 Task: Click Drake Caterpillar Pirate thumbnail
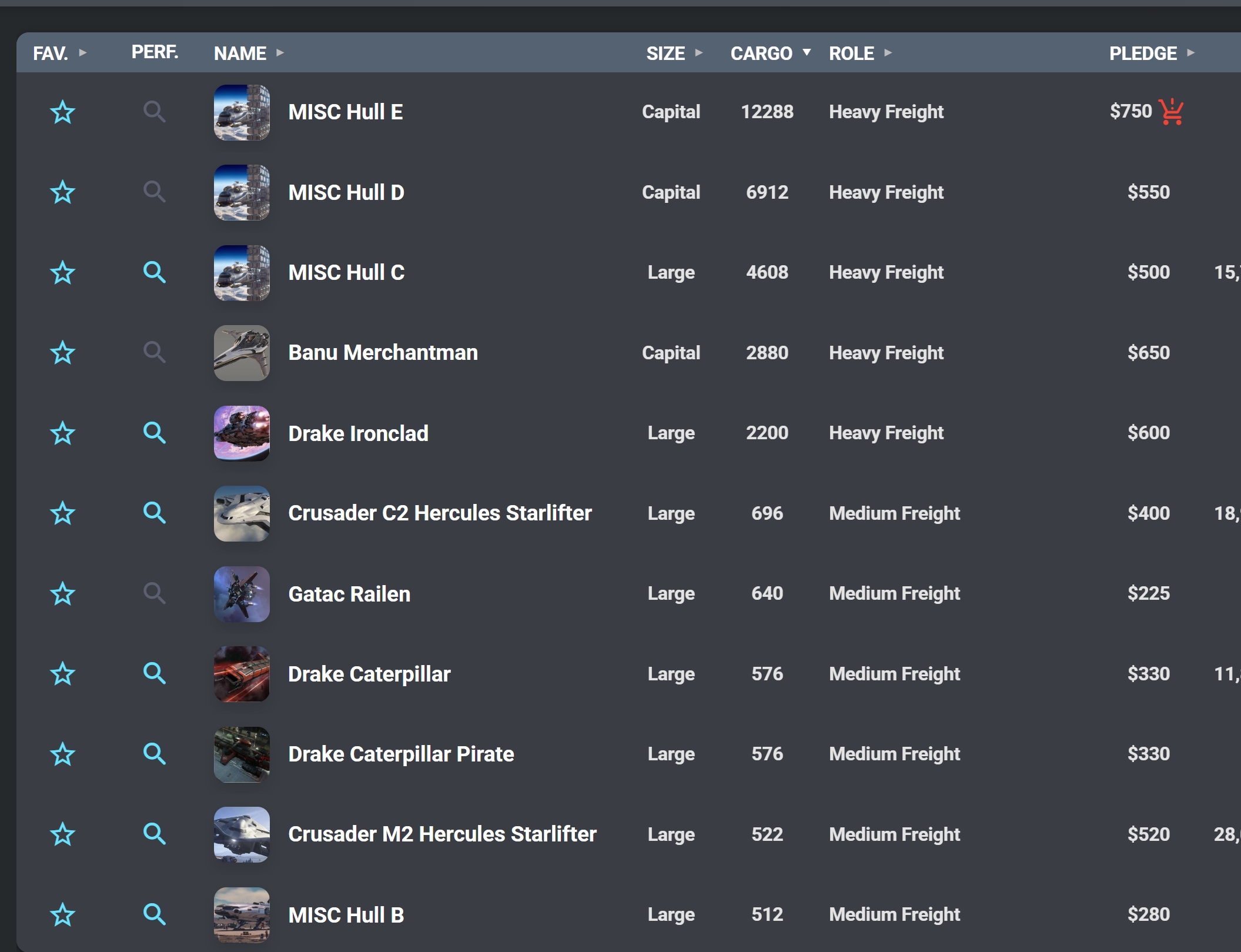tap(242, 754)
